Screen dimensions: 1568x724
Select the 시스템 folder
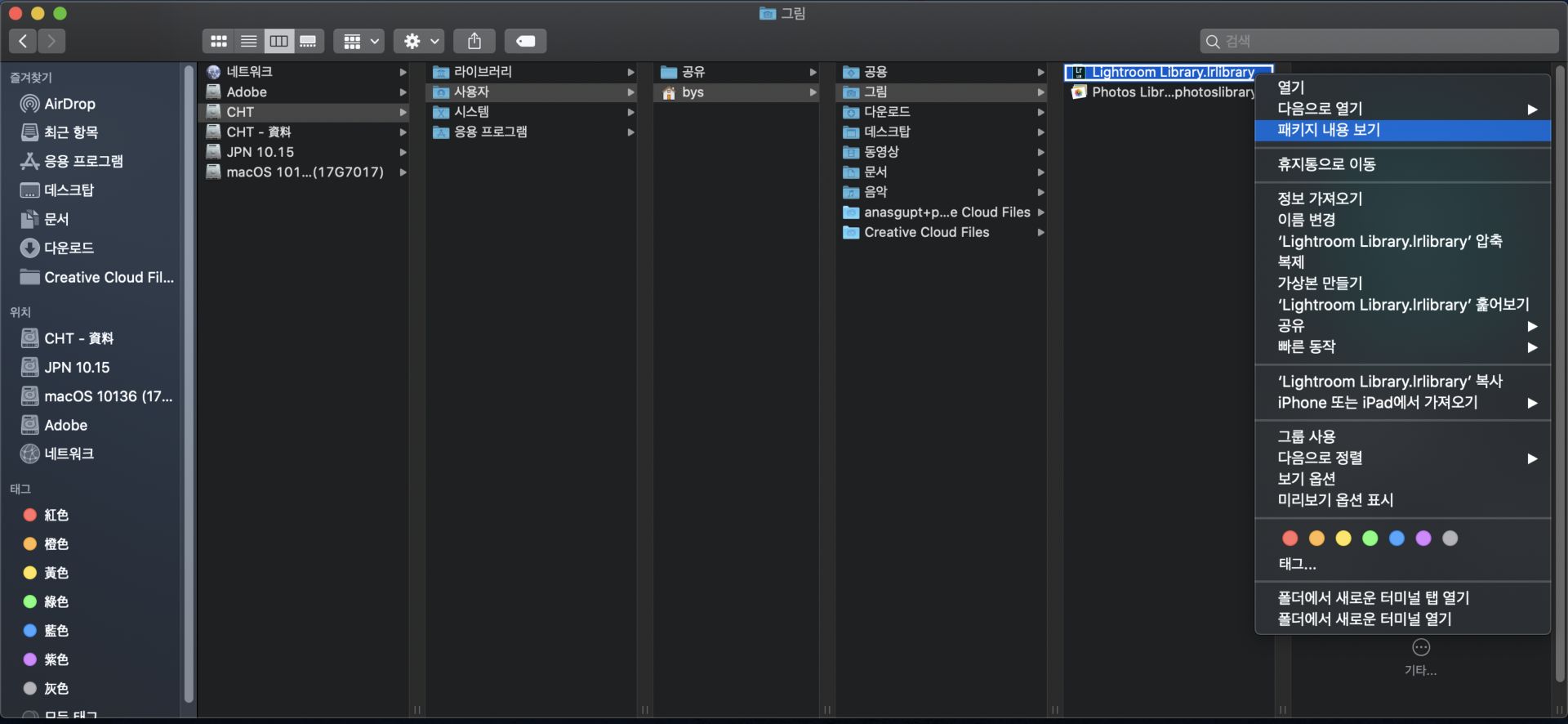(532, 112)
